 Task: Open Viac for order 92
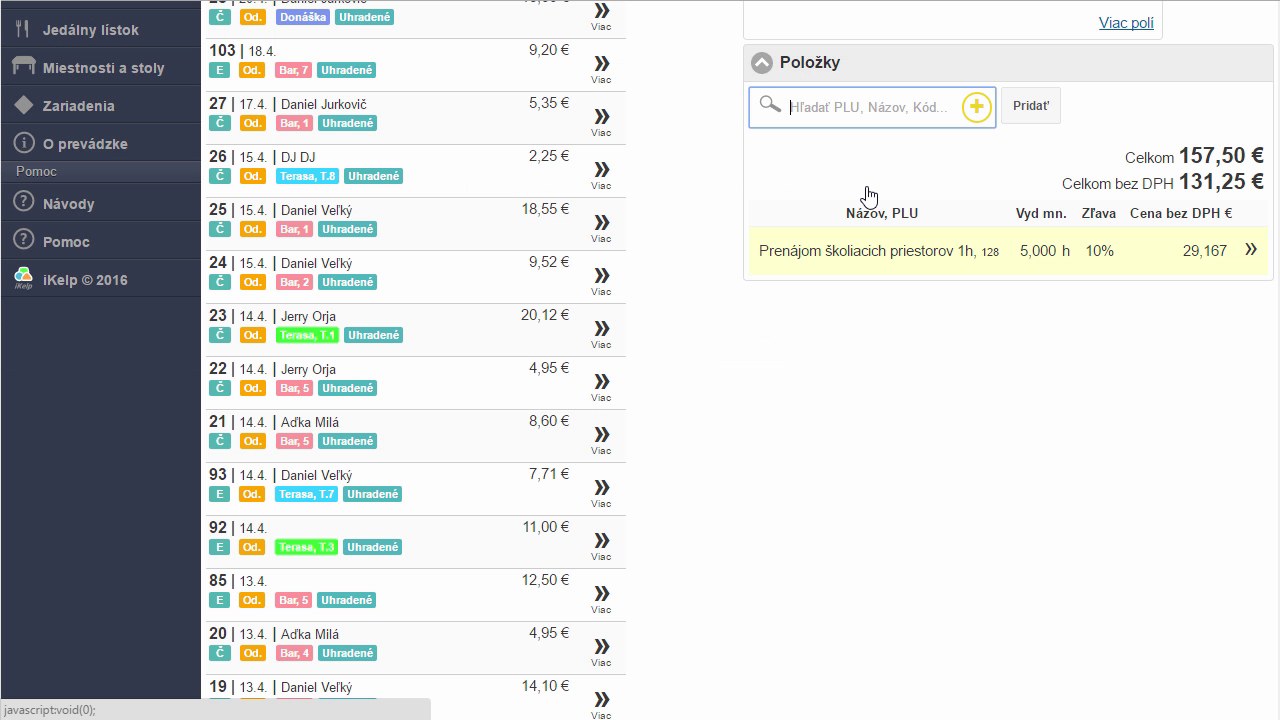pos(601,547)
